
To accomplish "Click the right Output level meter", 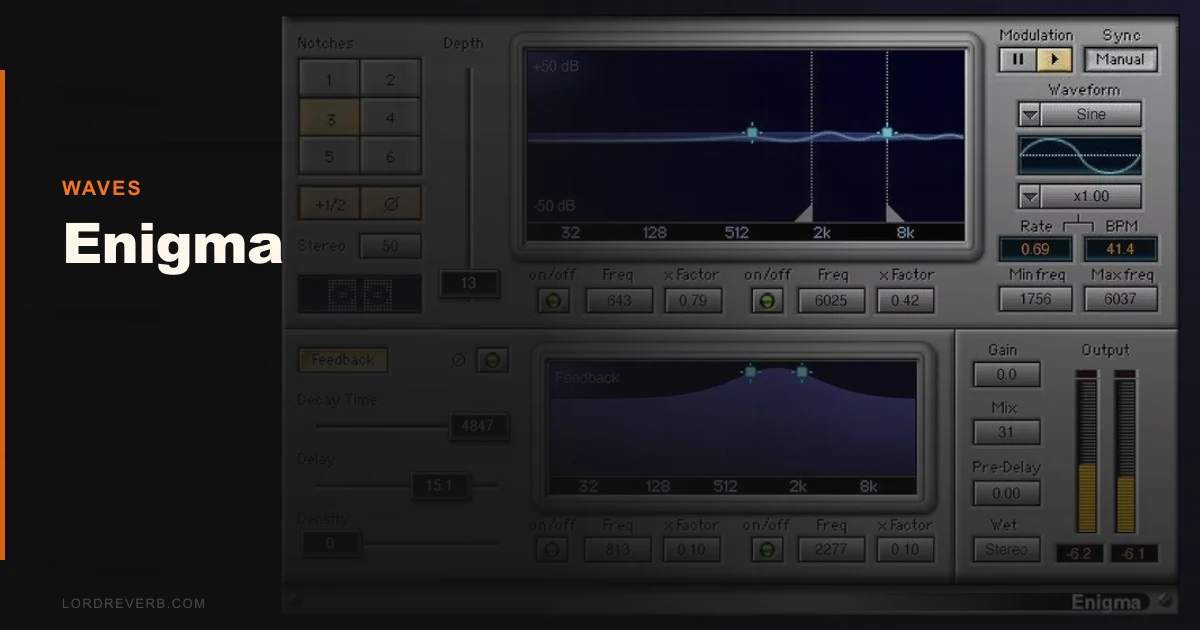I will 1126,452.
